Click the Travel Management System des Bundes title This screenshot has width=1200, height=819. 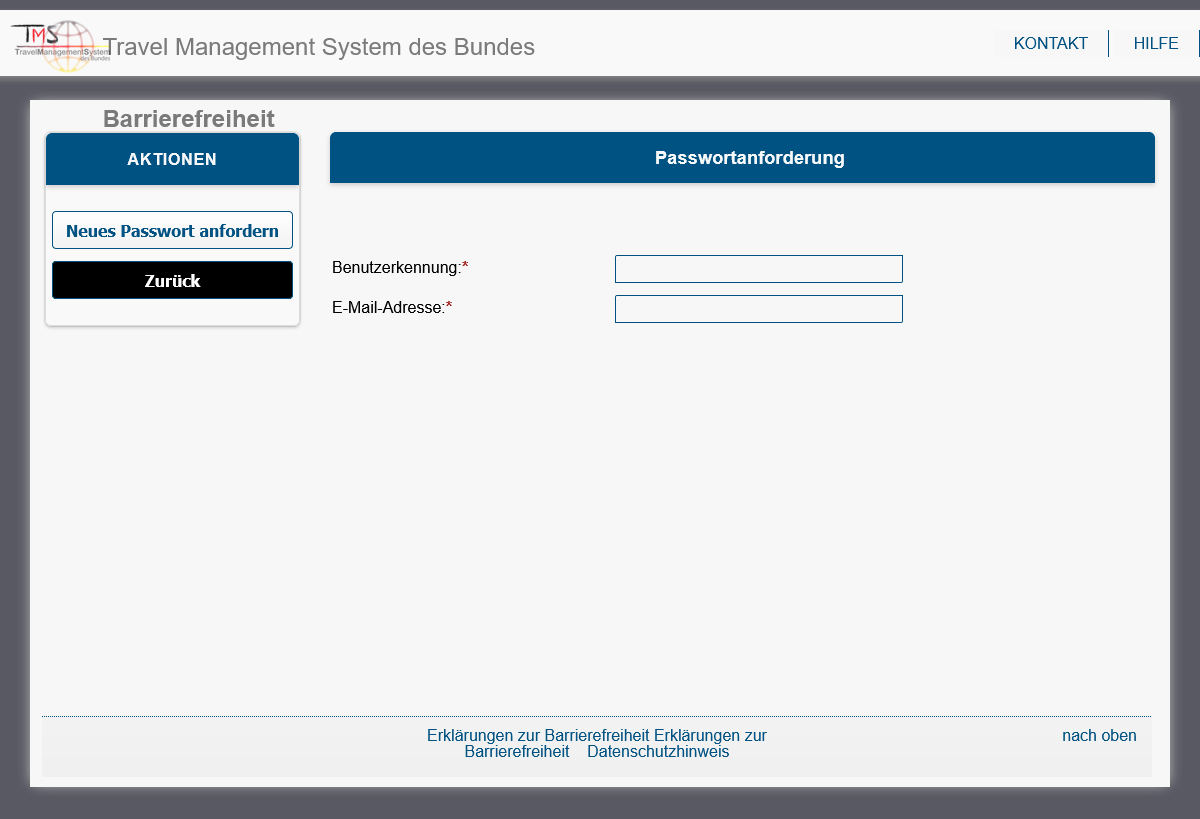(319, 47)
